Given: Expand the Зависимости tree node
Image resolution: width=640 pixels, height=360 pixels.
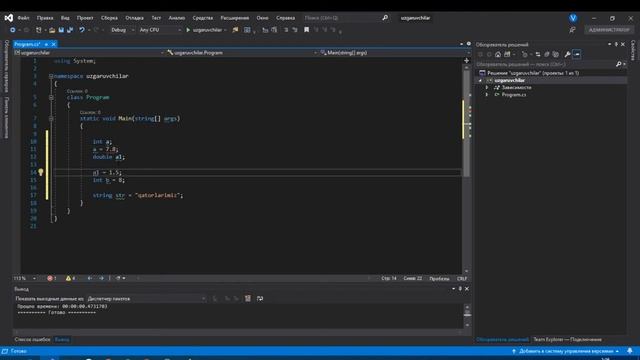Looking at the screenshot, I should pyautogui.click(x=487, y=87).
